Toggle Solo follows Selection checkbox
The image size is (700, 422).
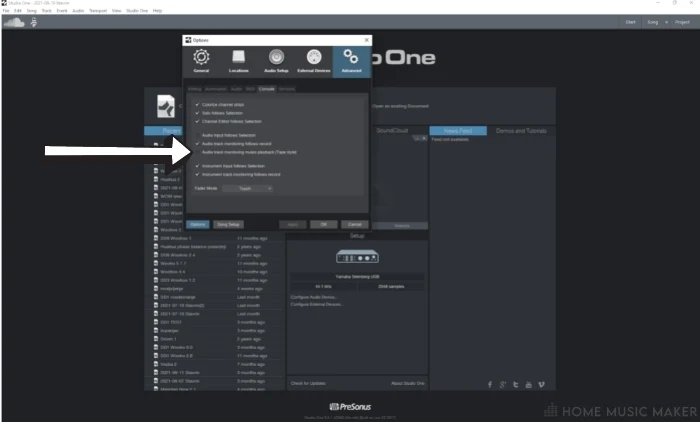(197, 113)
